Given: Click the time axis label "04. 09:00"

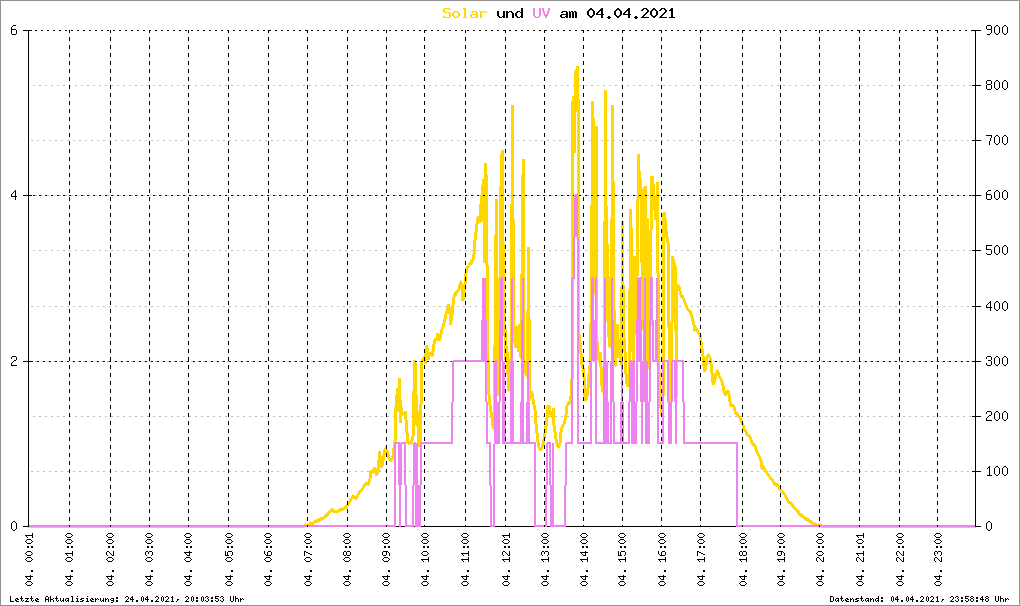Looking at the screenshot, I should click(386, 560).
